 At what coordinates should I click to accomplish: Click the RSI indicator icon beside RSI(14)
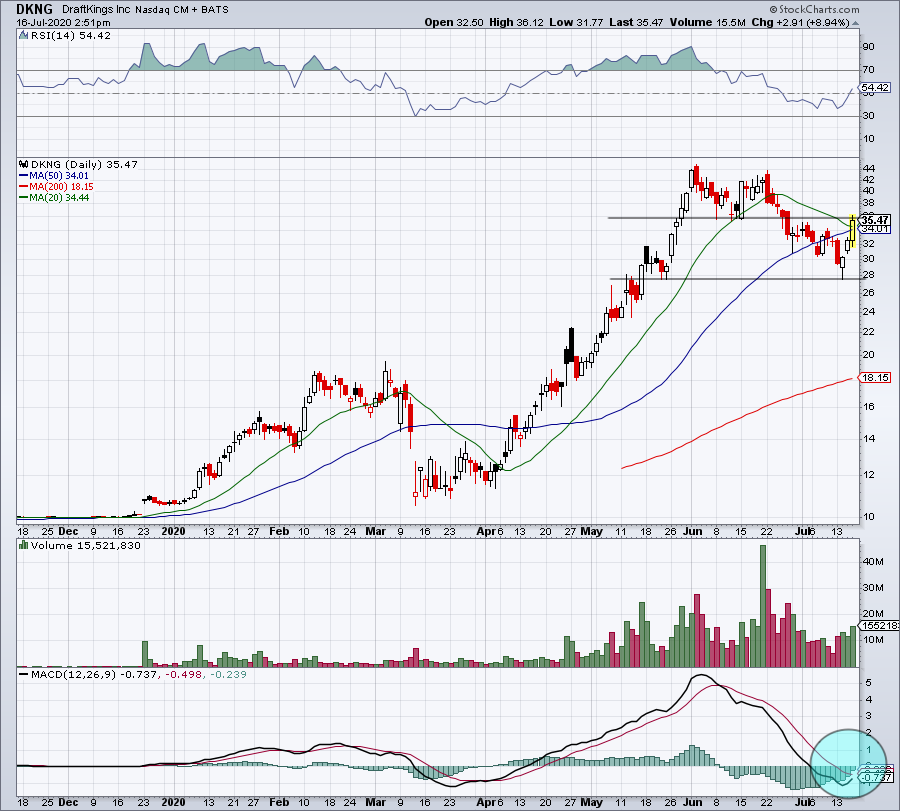[24, 36]
